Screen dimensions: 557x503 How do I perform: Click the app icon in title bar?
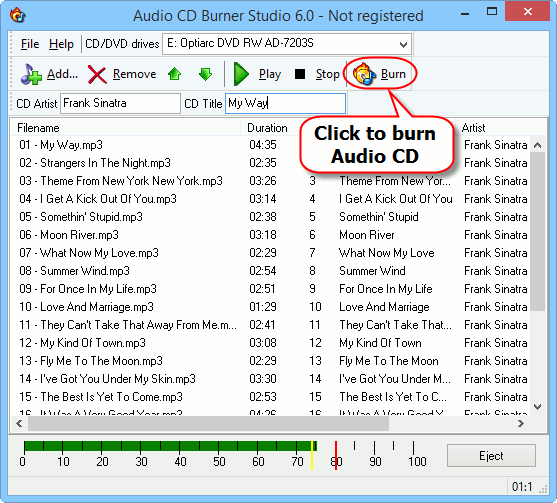(x=17, y=15)
